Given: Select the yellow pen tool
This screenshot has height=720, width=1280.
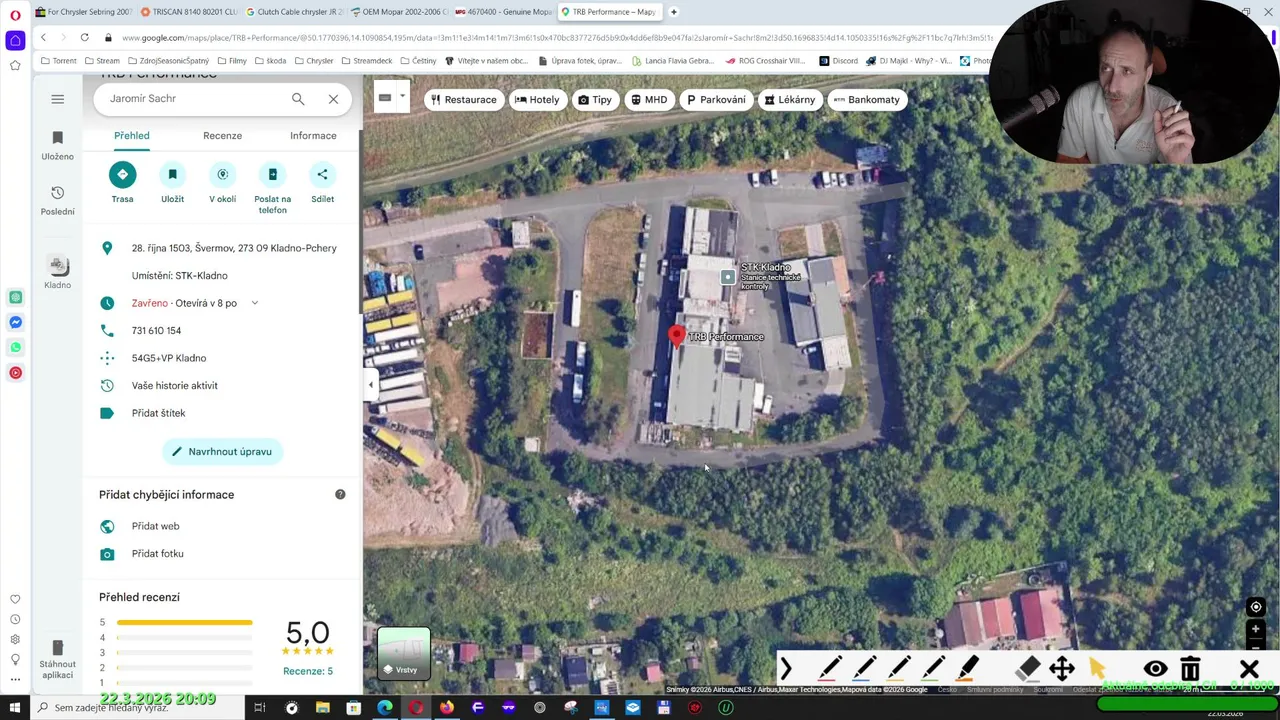Looking at the screenshot, I should pos(898,668).
